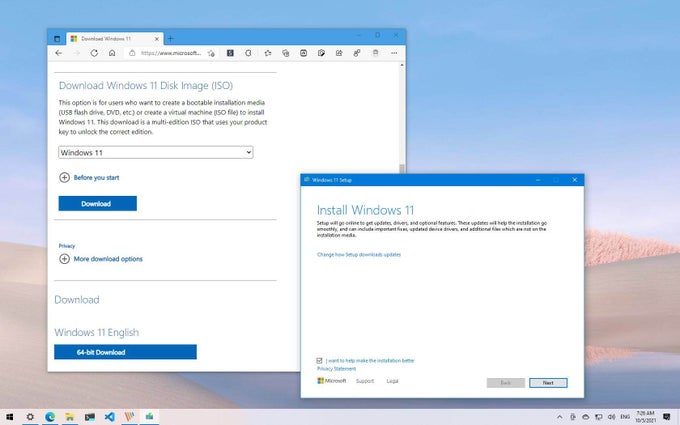The image size is (680, 425).
Task: Go to the browser home page
Action: point(113,53)
